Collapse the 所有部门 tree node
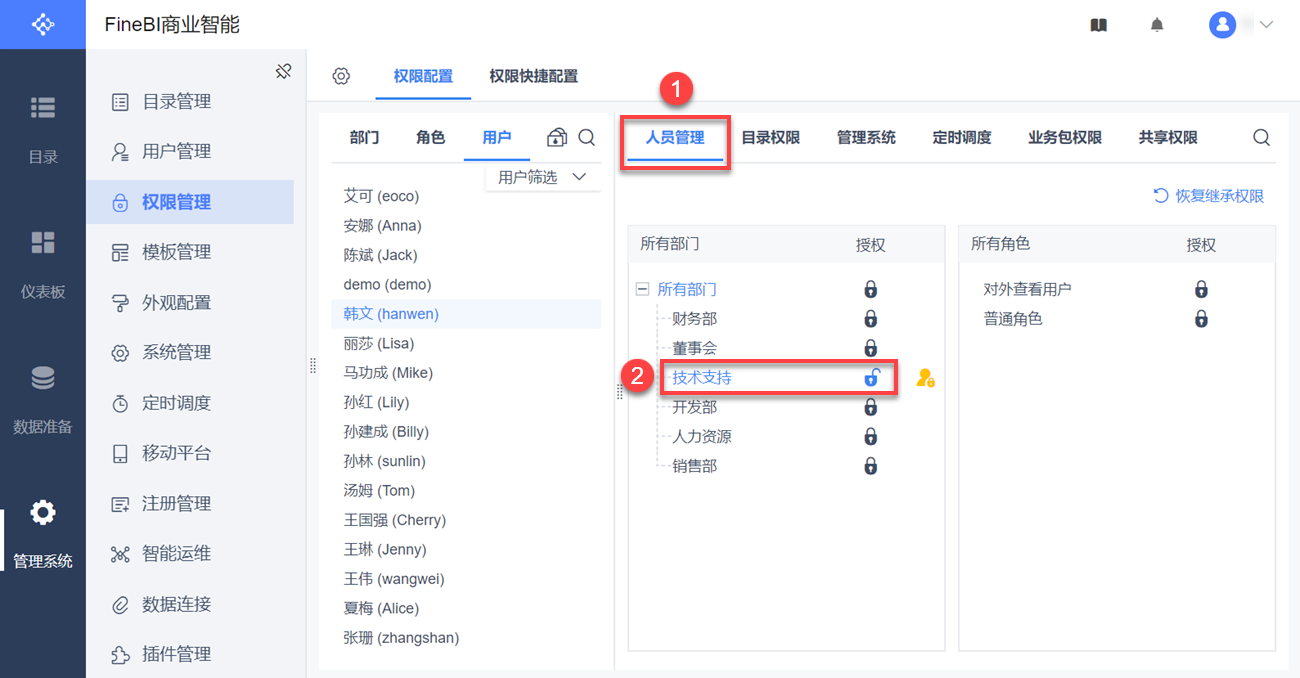 [x=642, y=289]
